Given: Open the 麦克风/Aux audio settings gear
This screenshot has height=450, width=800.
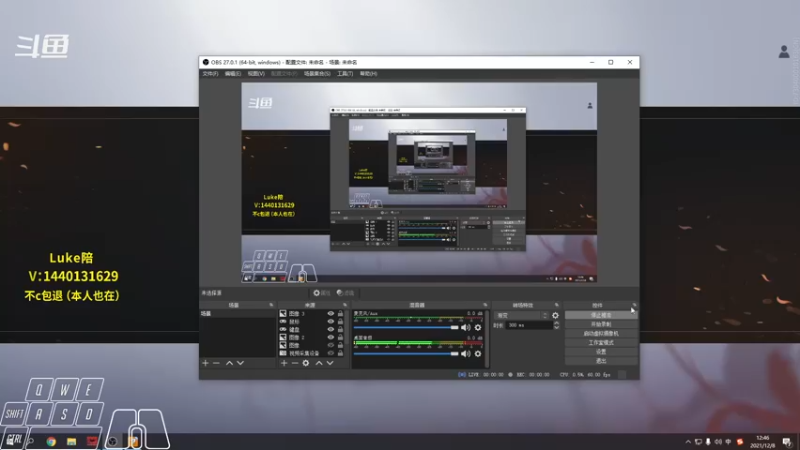Looking at the screenshot, I should point(478,327).
